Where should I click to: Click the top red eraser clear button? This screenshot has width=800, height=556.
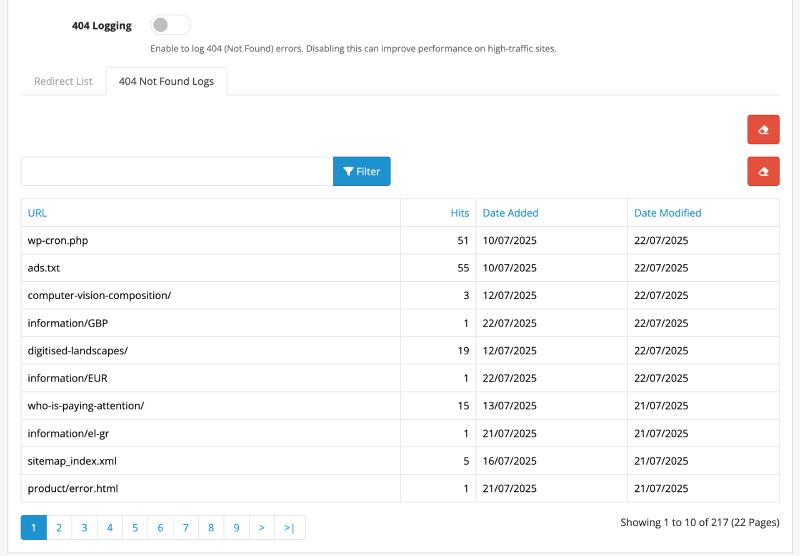(x=763, y=130)
